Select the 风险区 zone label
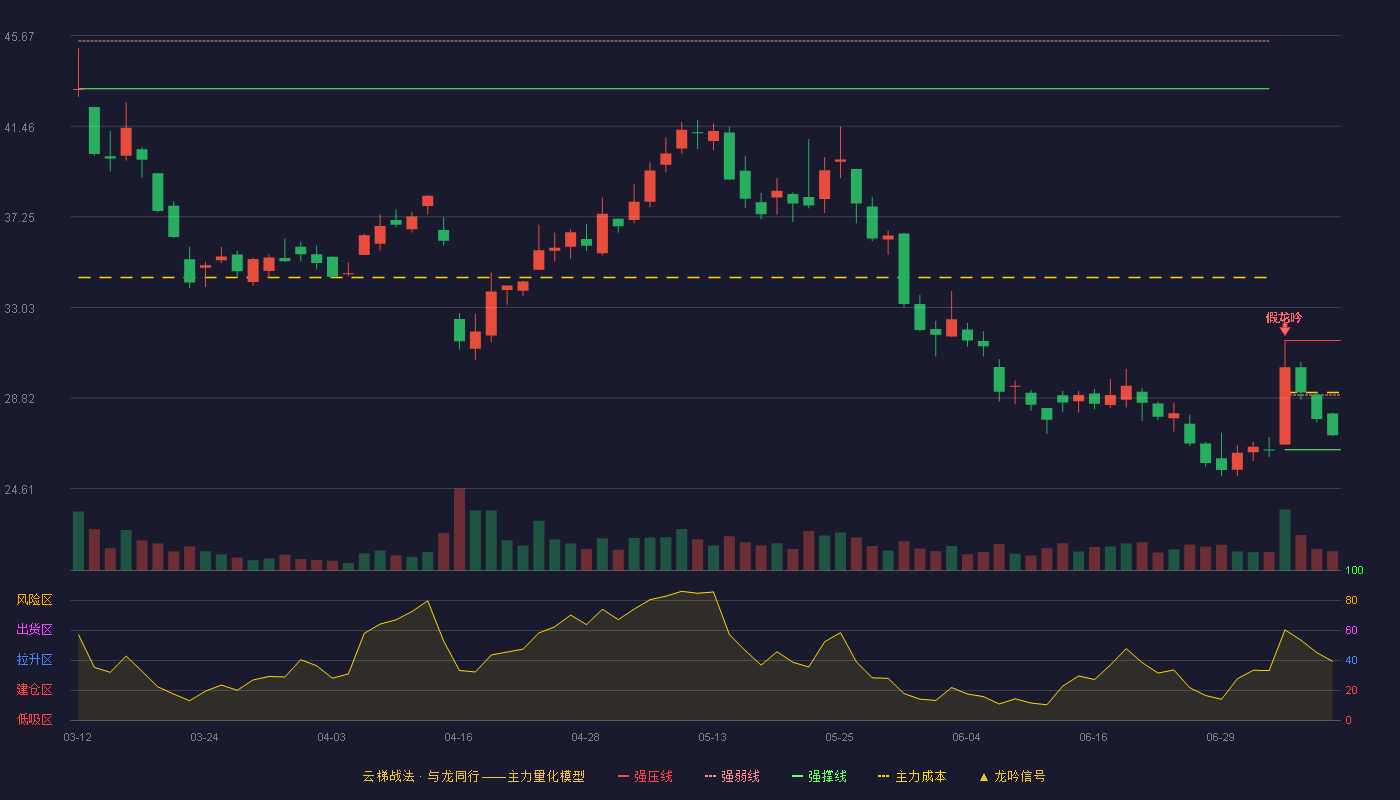 34,600
